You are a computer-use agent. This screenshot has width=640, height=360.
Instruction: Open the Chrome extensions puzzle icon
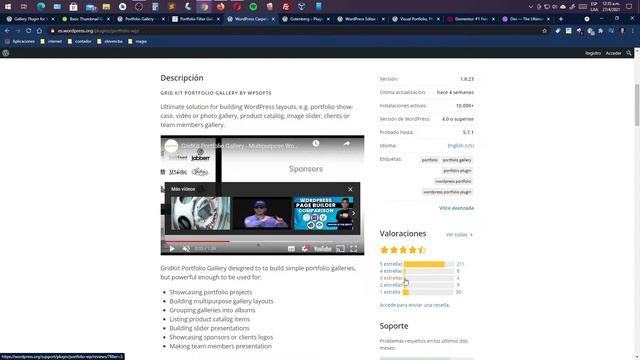coord(601,31)
